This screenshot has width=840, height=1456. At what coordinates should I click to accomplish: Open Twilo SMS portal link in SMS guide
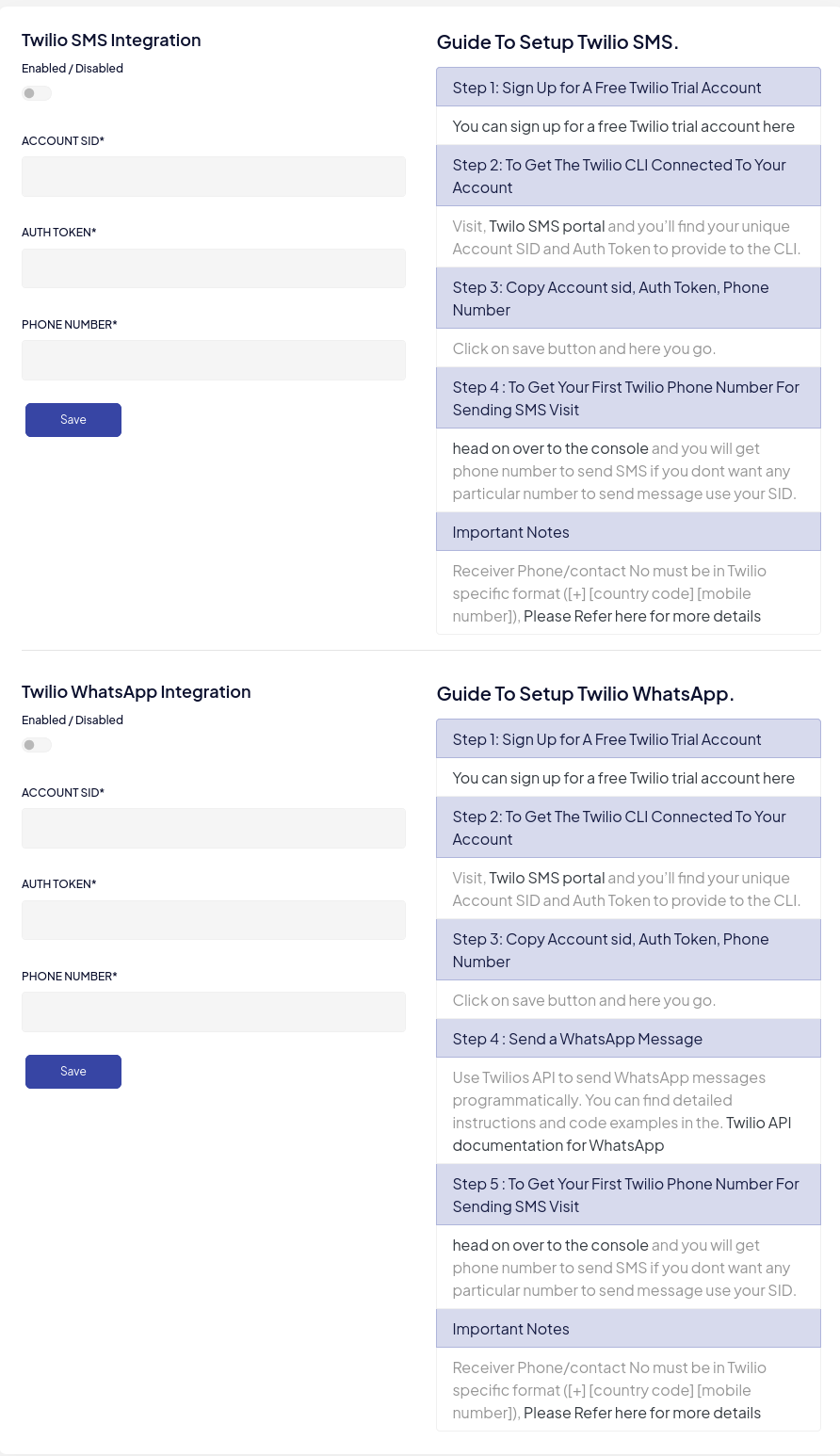tap(547, 226)
